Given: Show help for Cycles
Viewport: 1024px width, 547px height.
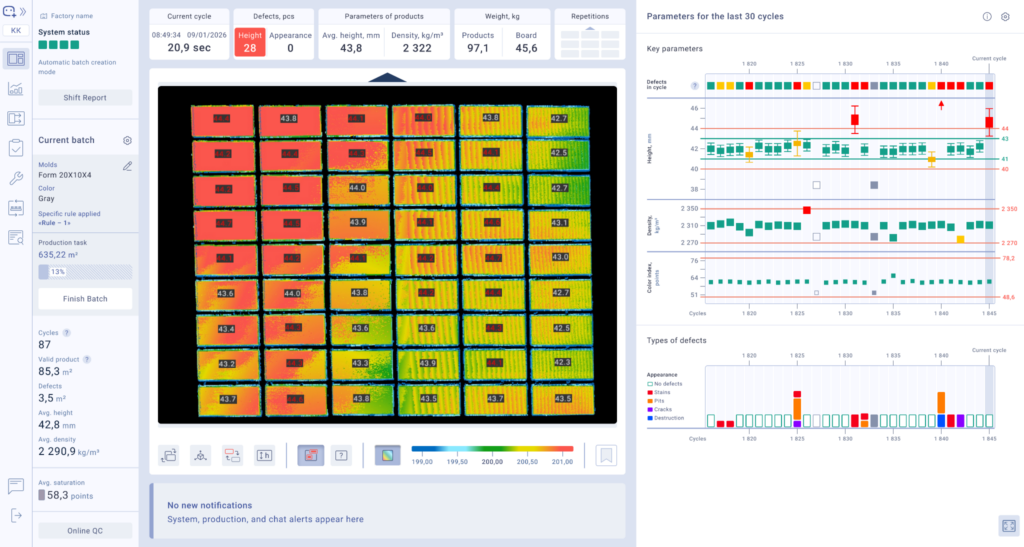Looking at the screenshot, I should (67, 333).
